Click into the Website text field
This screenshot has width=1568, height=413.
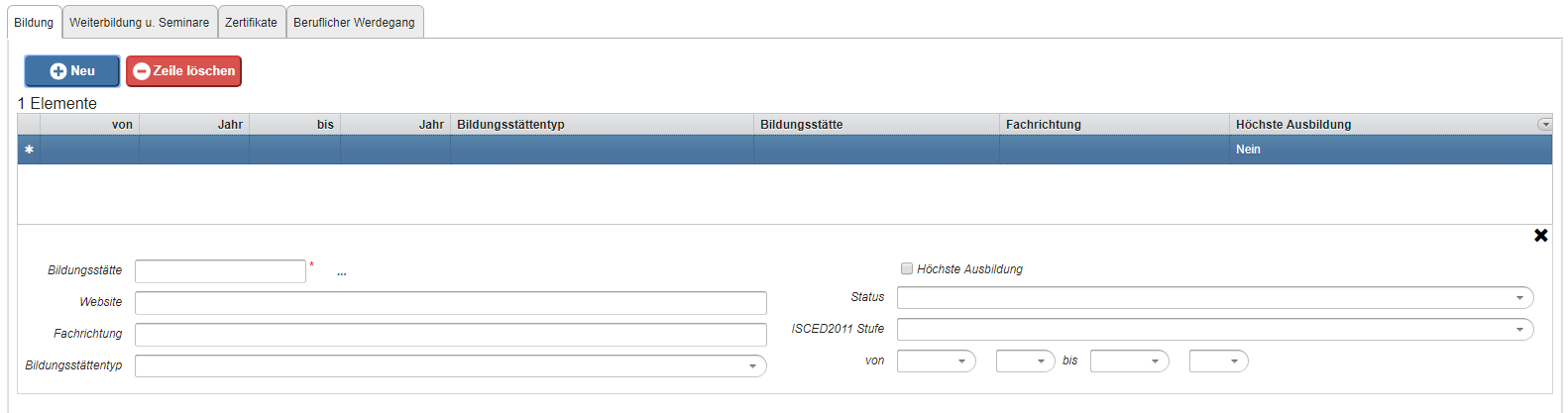(x=450, y=303)
